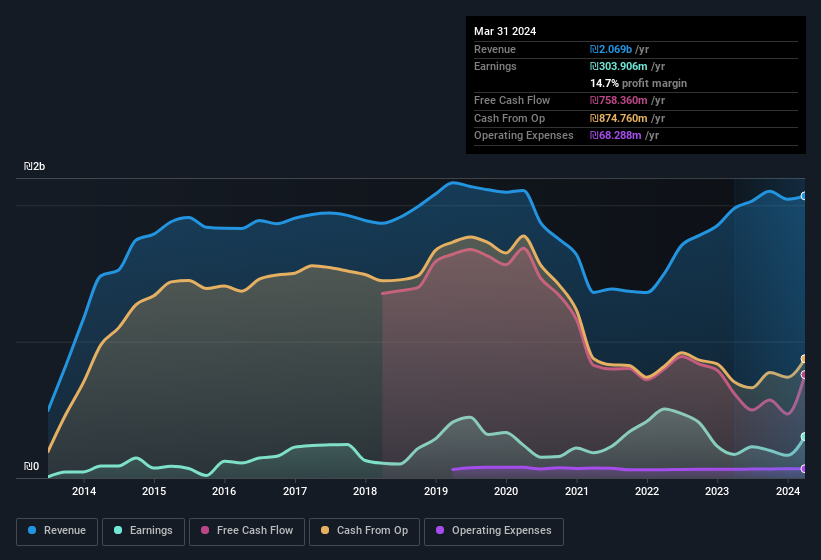This screenshot has width=821, height=560.
Task: Click the 2016 x-axis label
Action: click(224, 491)
